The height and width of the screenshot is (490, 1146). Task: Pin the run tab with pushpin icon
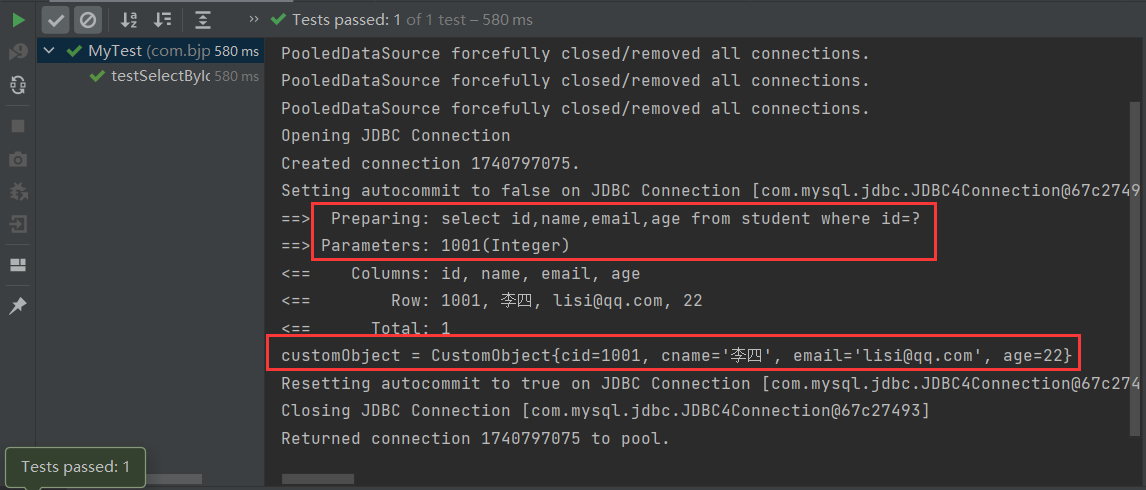(18, 306)
